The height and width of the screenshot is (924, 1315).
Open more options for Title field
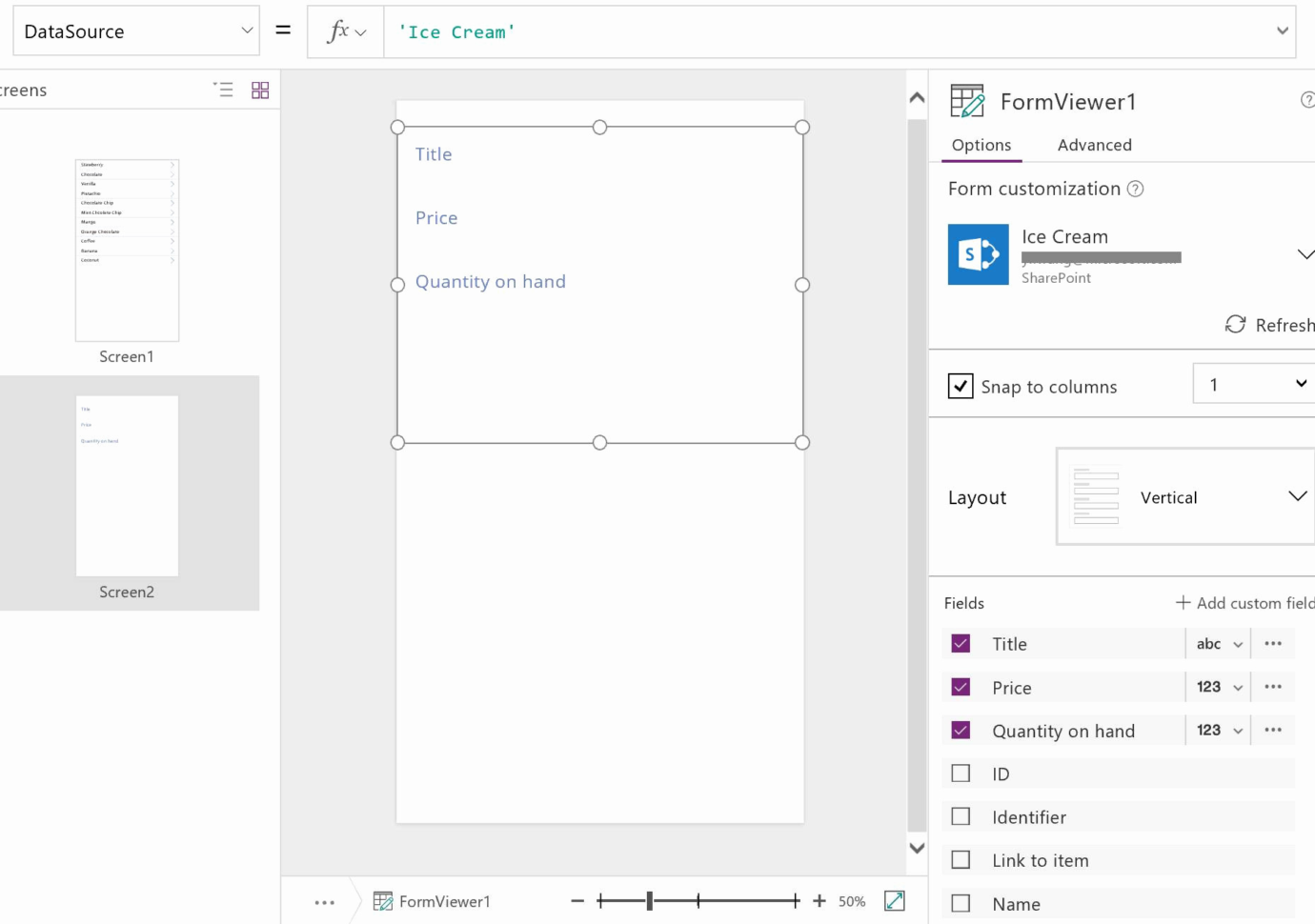pos(1273,644)
